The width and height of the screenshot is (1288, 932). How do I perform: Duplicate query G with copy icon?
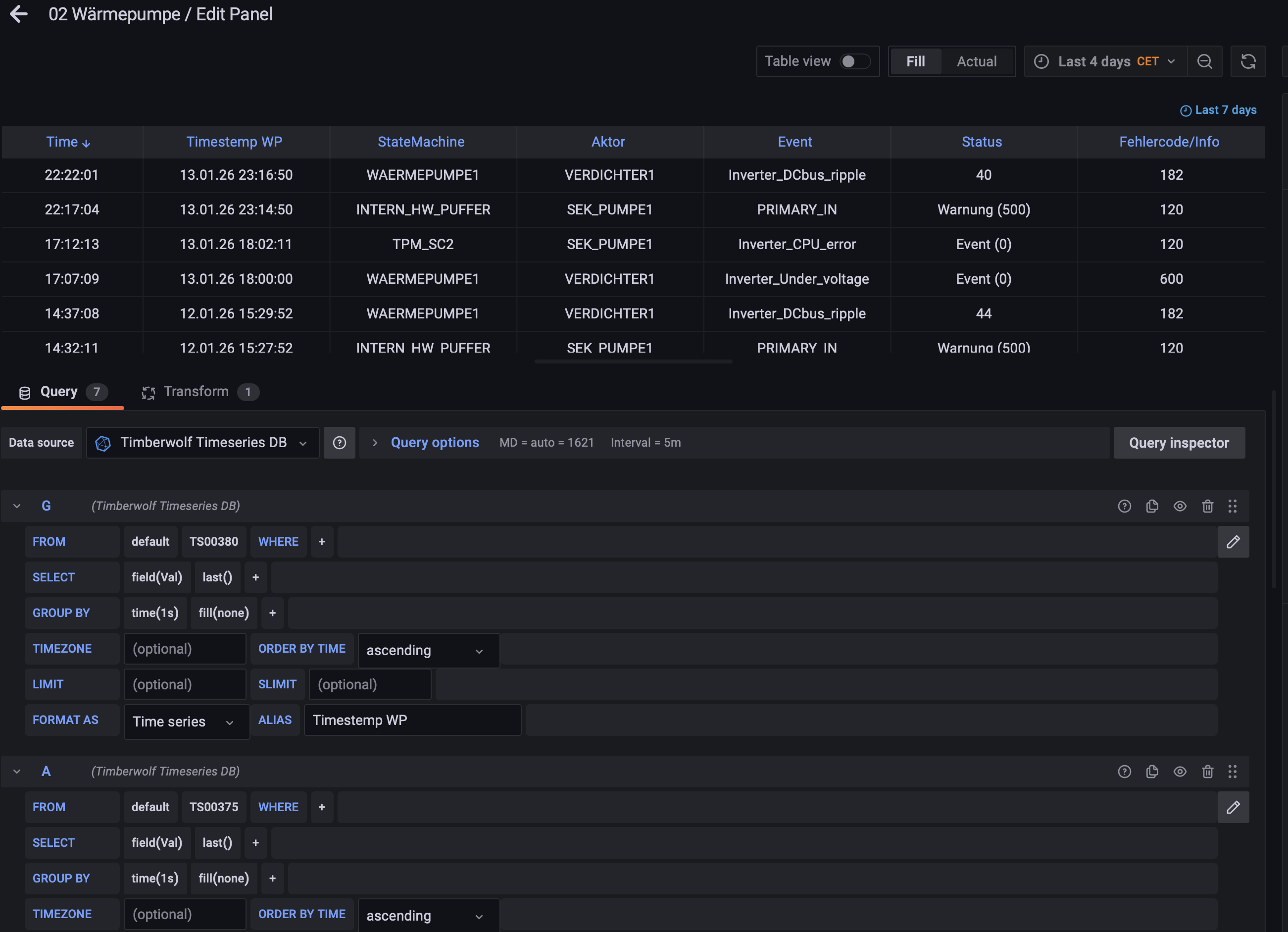click(1152, 506)
